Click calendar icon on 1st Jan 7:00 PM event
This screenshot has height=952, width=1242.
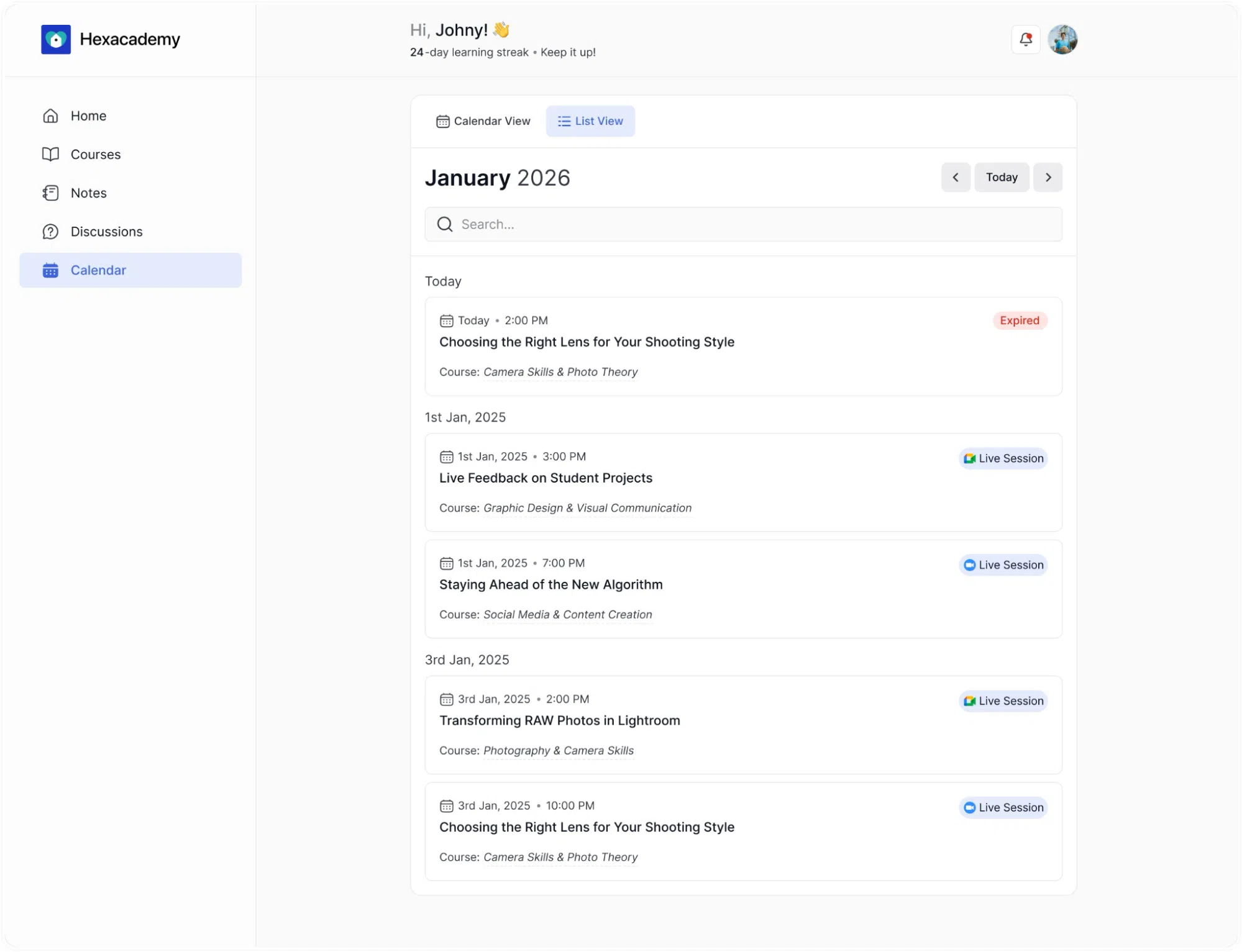pos(447,564)
